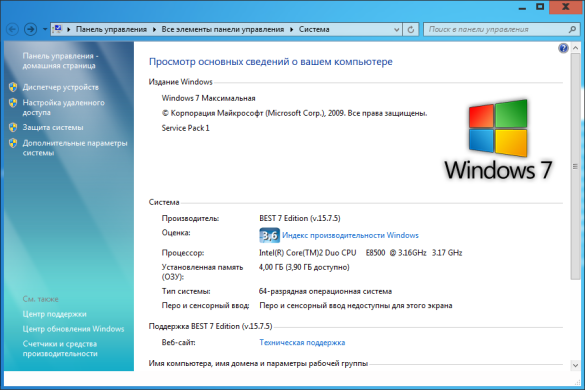Click the vertical scrollbar thumb
The image size is (585, 390).
575,166
